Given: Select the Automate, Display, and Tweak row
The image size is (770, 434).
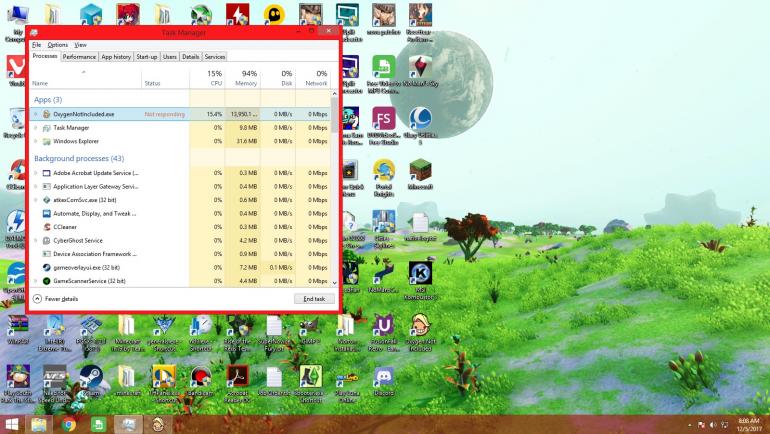Looking at the screenshot, I should (x=180, y=214).
